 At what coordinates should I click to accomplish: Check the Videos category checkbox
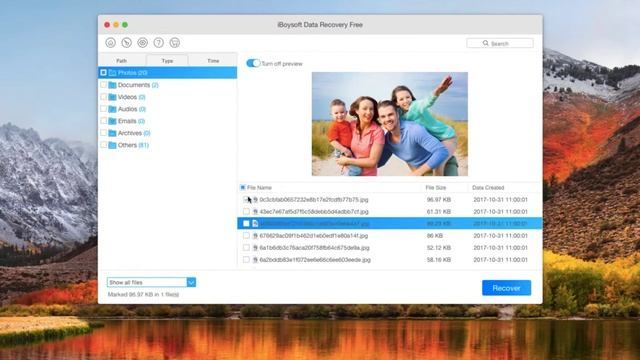(103, 97)
